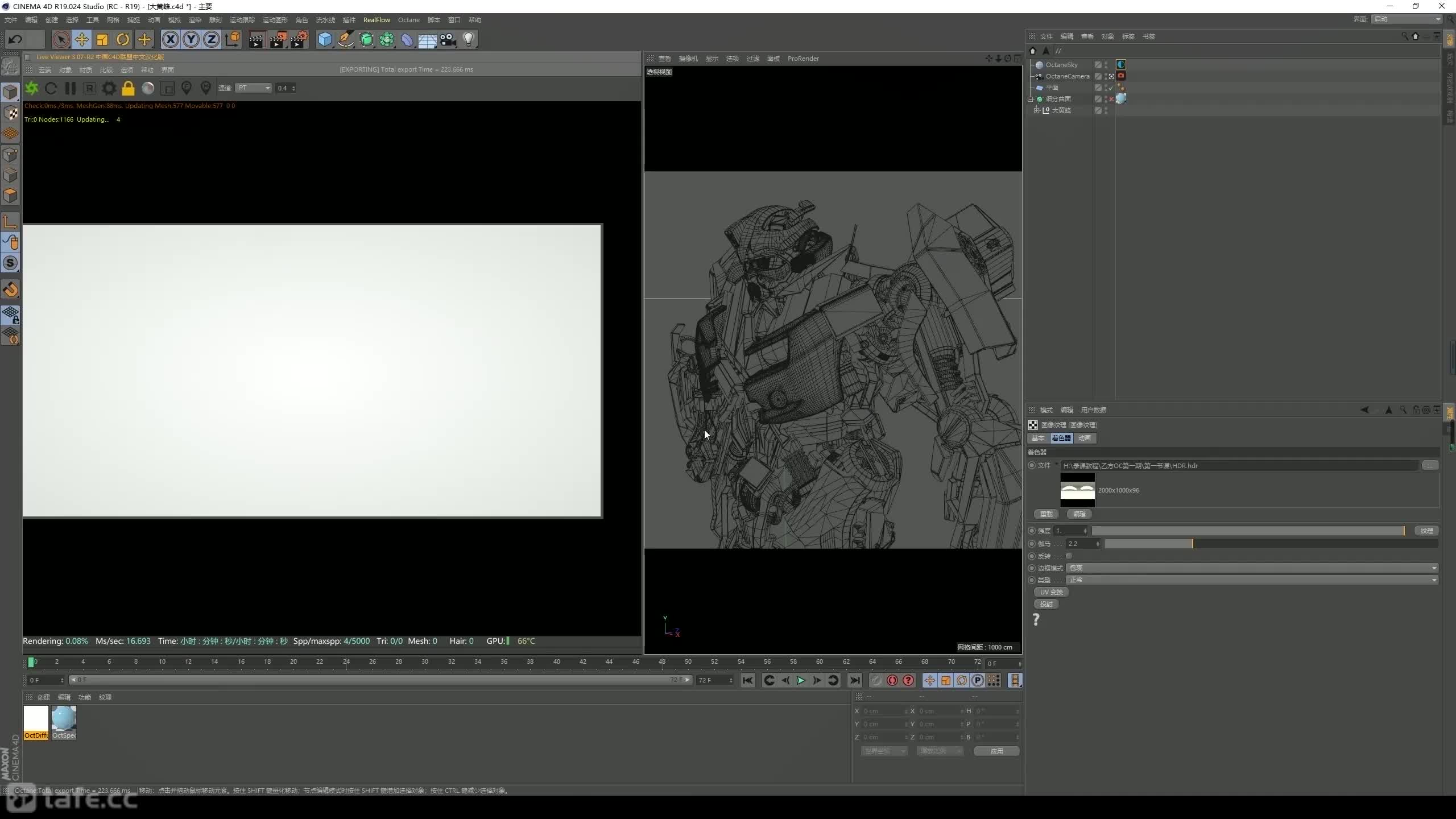Open Octane settings gear in Live Viewer
Screen dimensions: 1456x819
[x=109, y=88]
